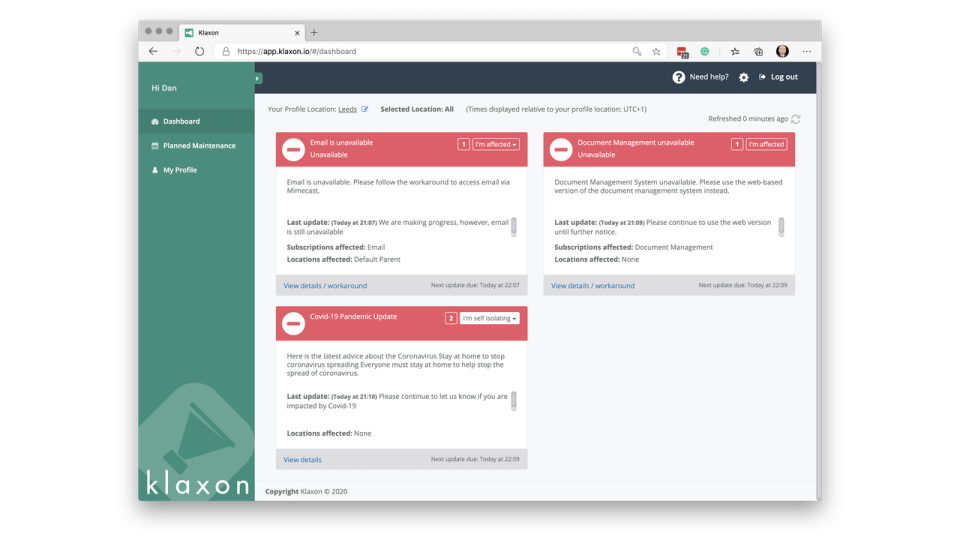Viewport: 960px width, 540px height.
Task: Click the scrollbar in the Email card update
Action: 514,227
